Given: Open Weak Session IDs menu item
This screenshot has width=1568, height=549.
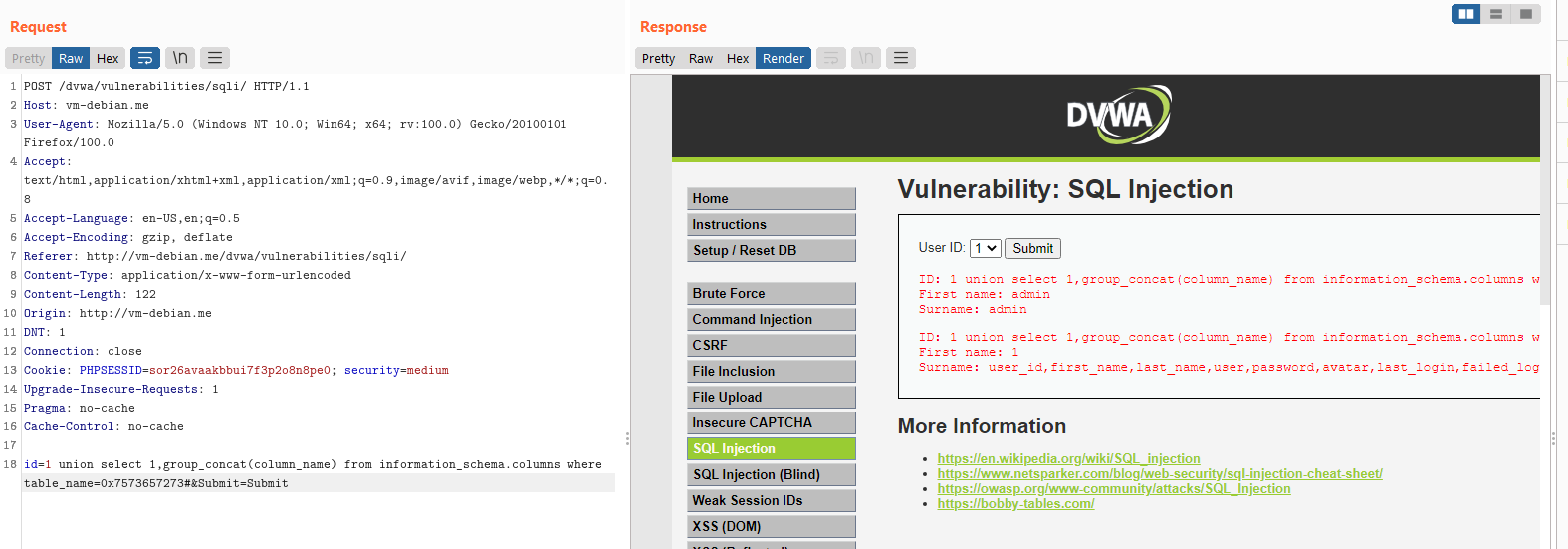Looking at the screenshot, I should coord(772,500).
